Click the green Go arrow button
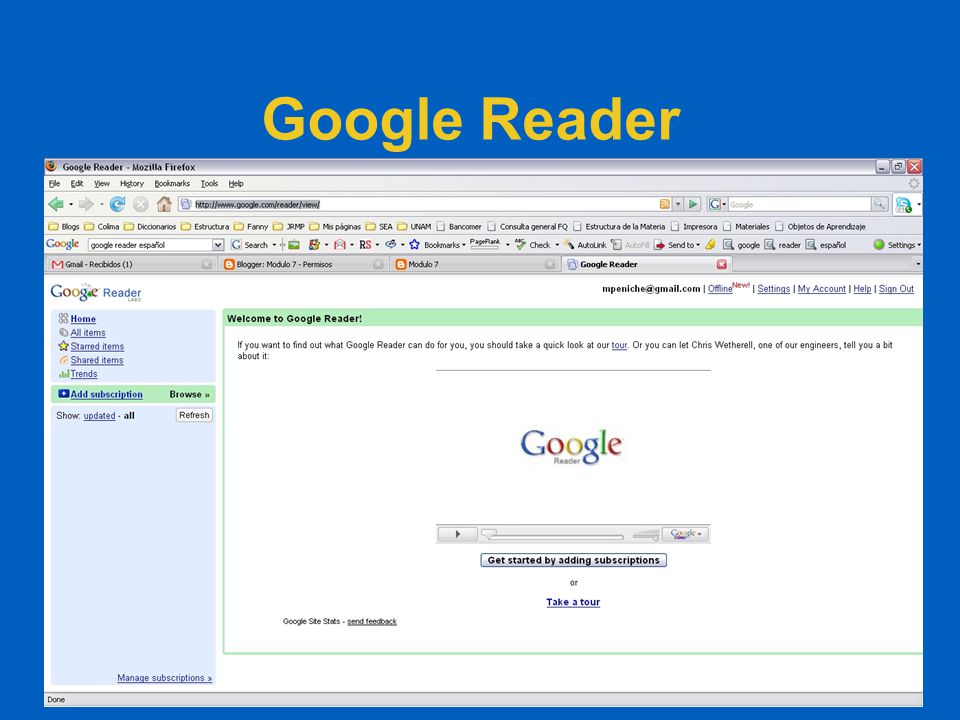 pyautogui.click(x=692, y=204)
